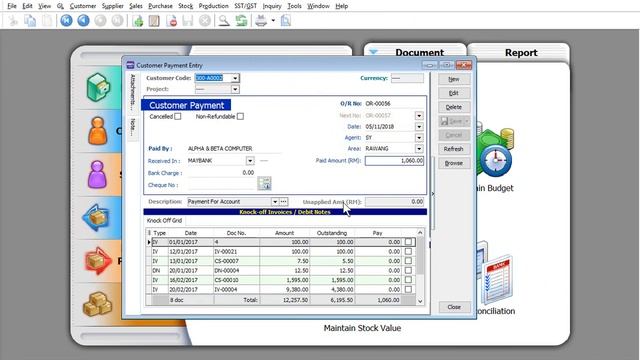Click the Save diskette toolbar icon
The image size is (640, 360).
(x=188, y=20)
